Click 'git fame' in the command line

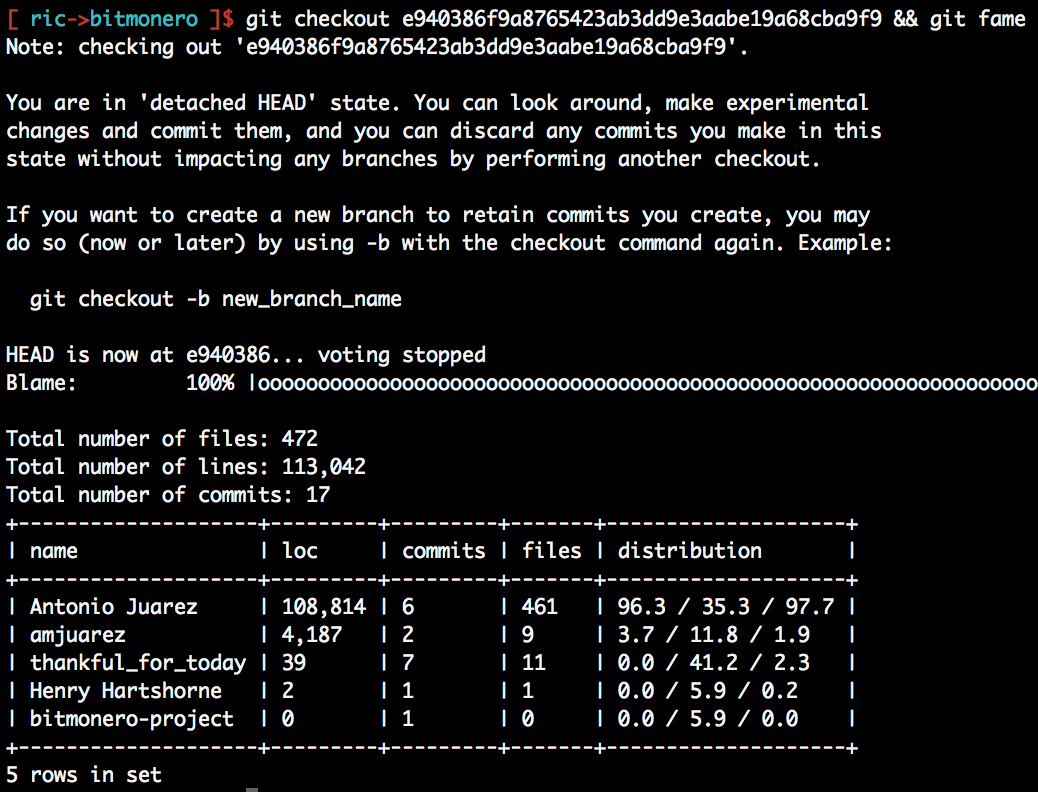pos(977,19)
